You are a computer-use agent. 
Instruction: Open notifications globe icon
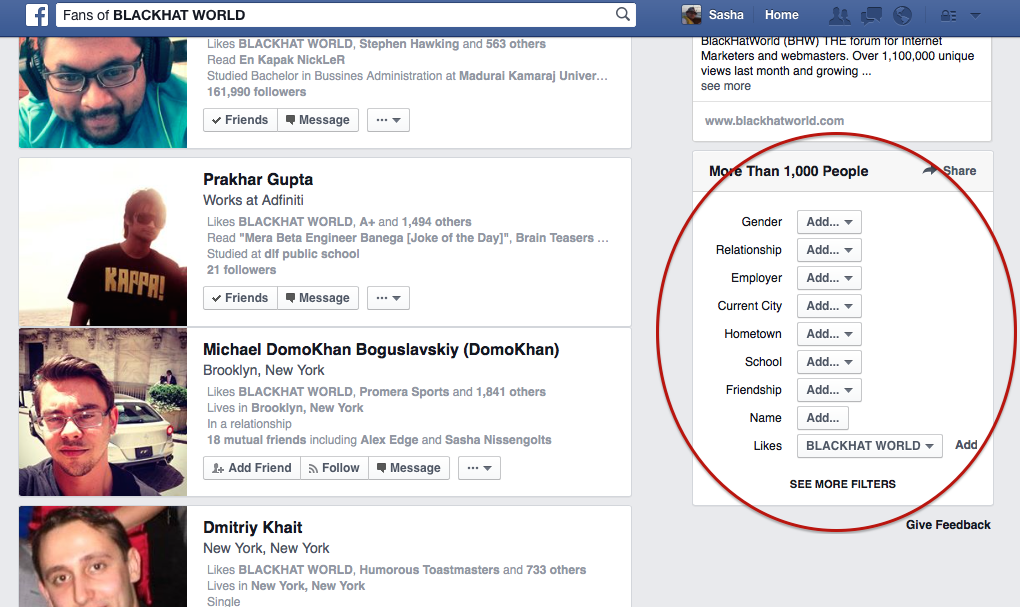click(x=902, y=15)
